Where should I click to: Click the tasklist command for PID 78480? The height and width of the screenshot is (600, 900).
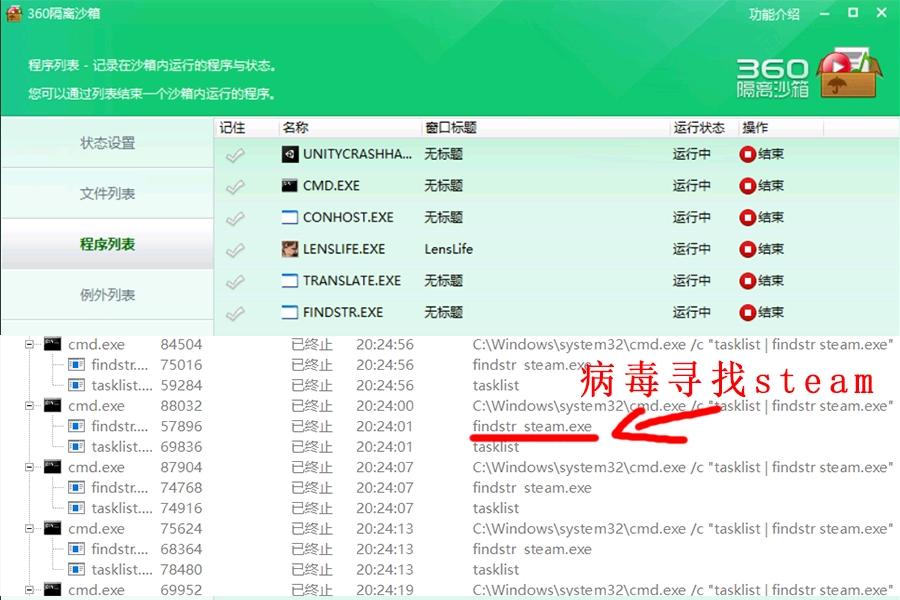(496, 569)
